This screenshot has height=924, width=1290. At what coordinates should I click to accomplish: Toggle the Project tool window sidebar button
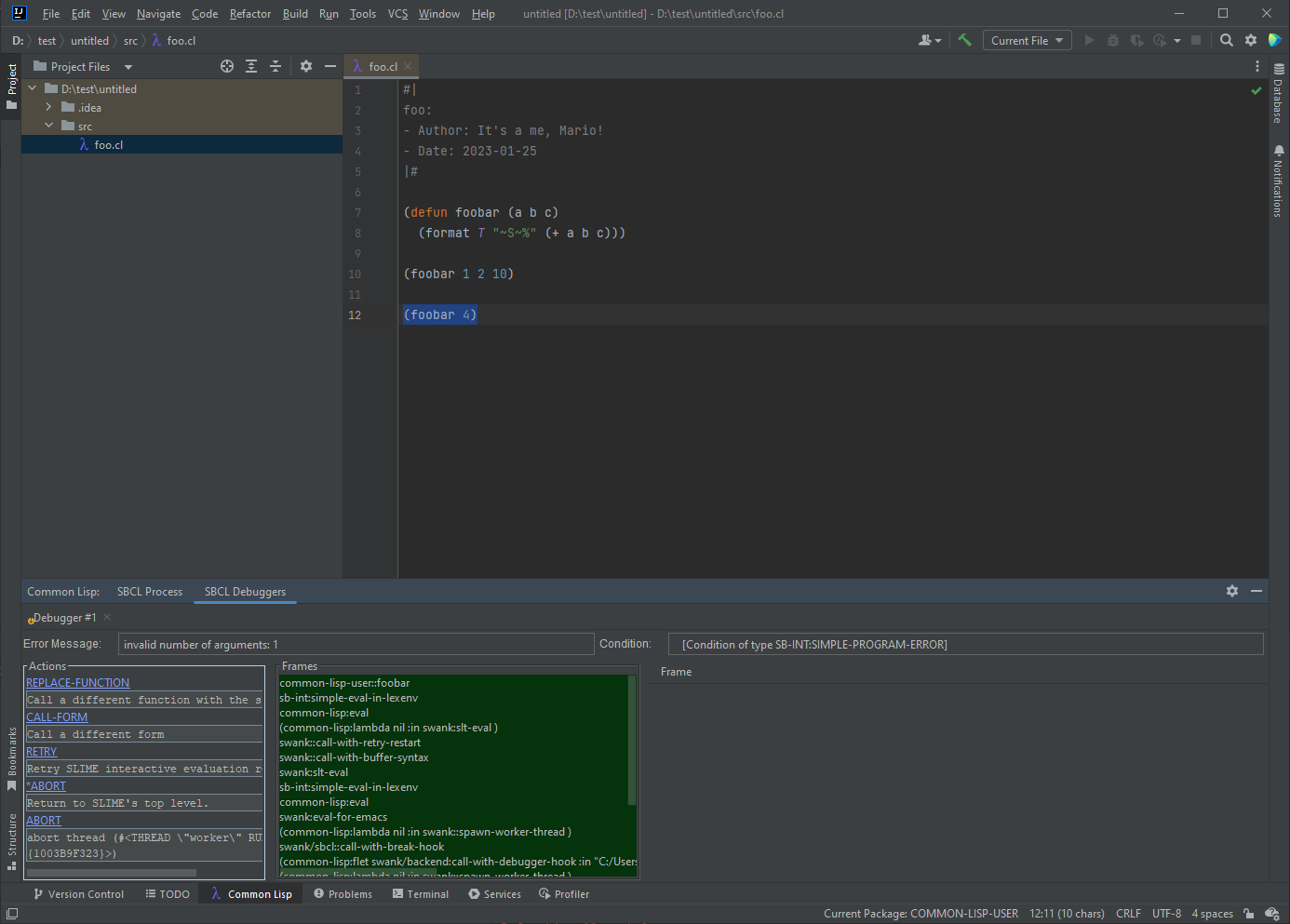click(x=11, y=86)
